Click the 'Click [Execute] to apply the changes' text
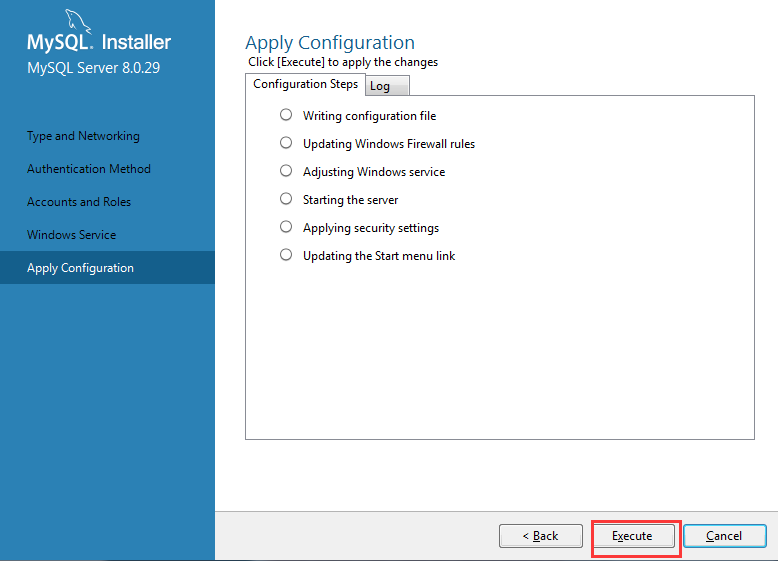Image resolution: width=778 pixels, height=561 pixels. (x=343, y=62)
